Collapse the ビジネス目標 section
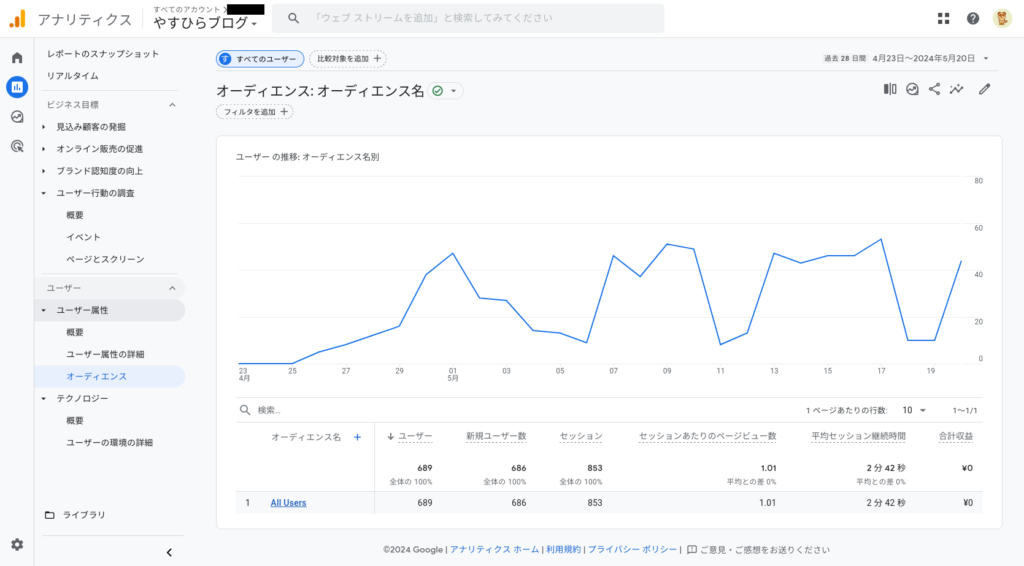Viewport: 1024px width, 566px height. pyautogui.click(x=171, y=105)
